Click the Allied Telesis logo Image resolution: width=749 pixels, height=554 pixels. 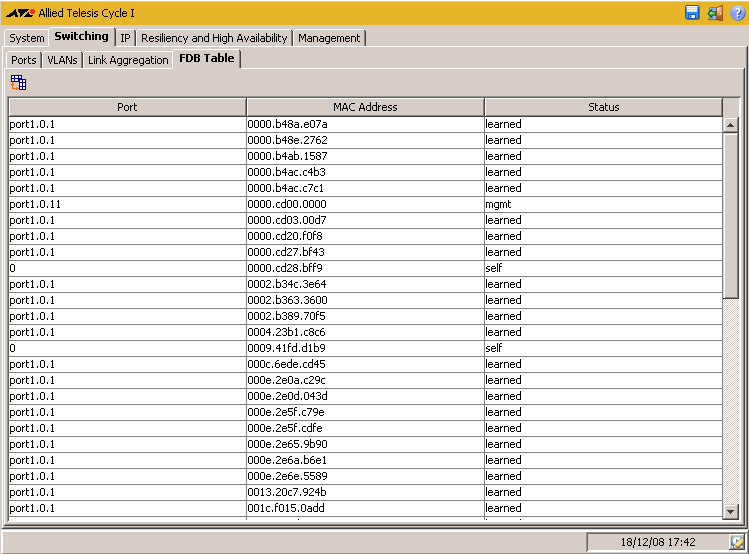click(x=20, y=14)
